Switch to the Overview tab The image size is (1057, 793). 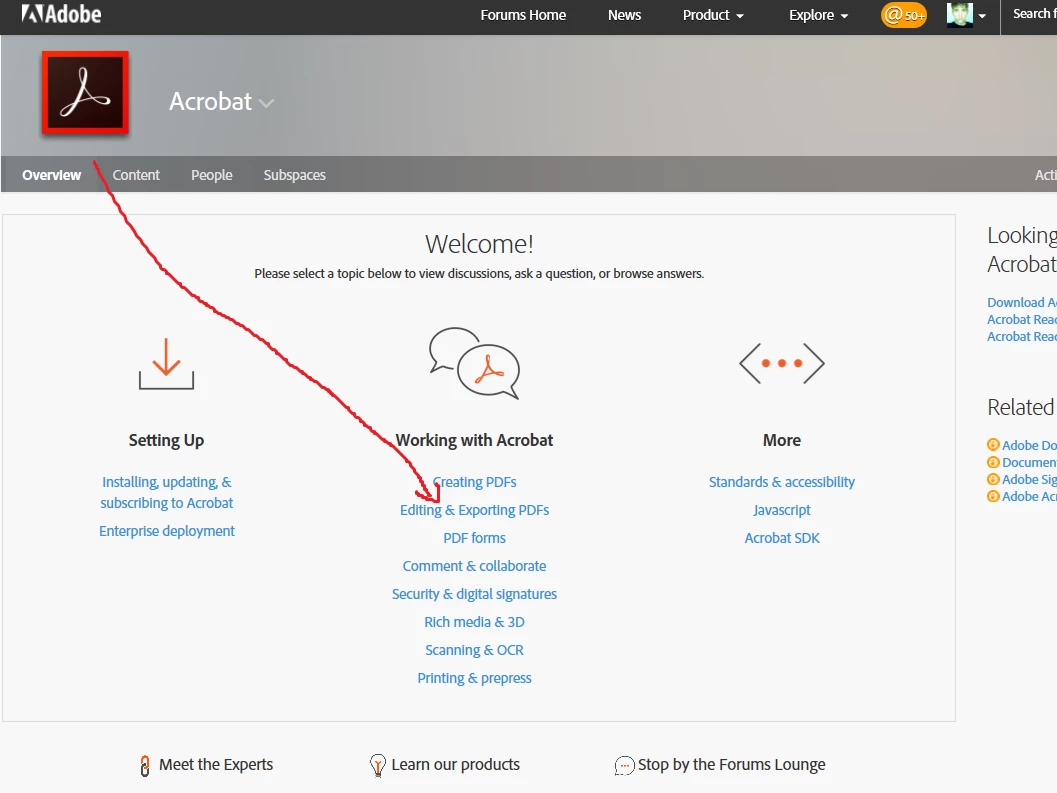(x=51, y=175)
